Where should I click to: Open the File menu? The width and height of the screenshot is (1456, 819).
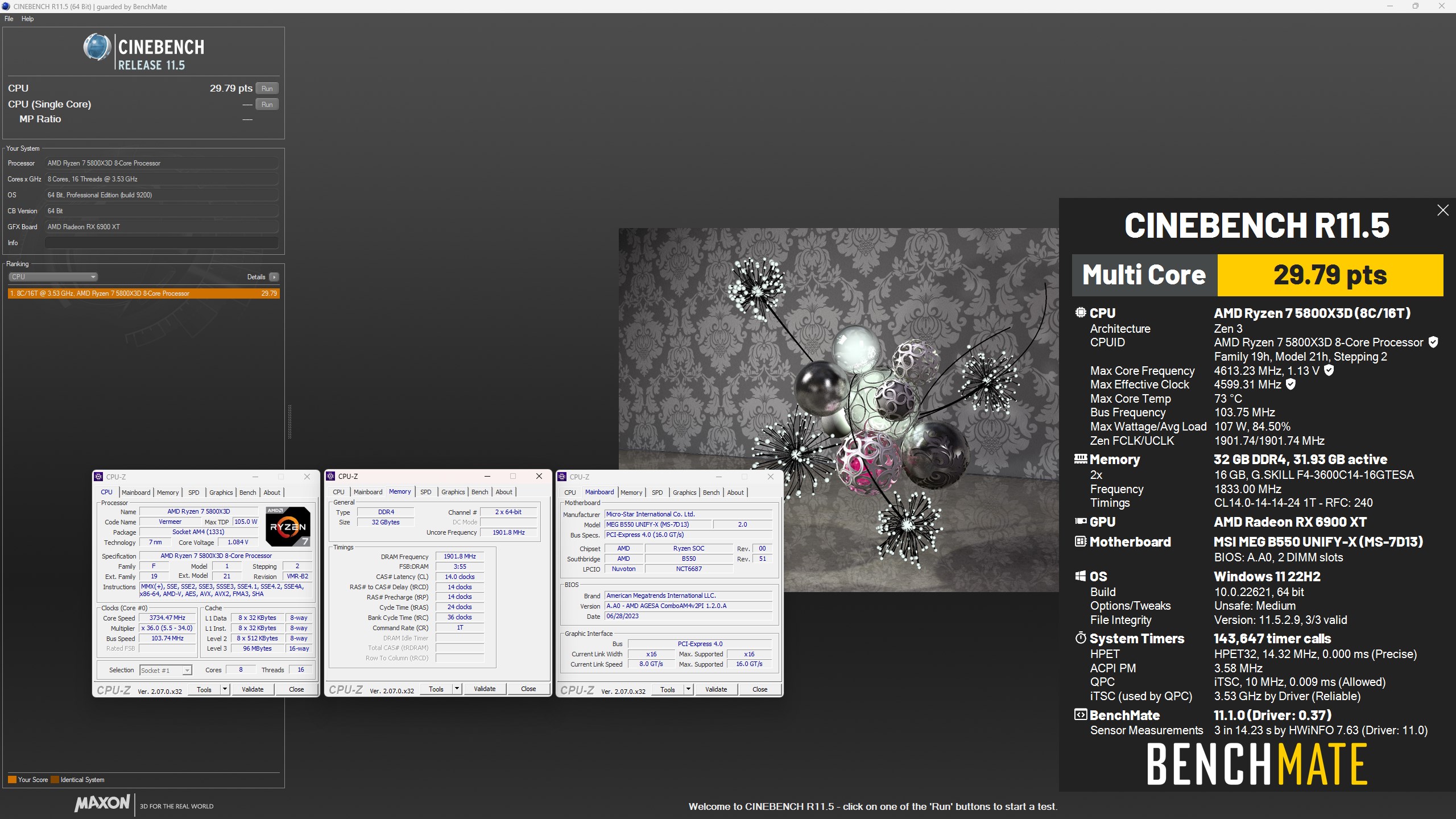[9, 19]
